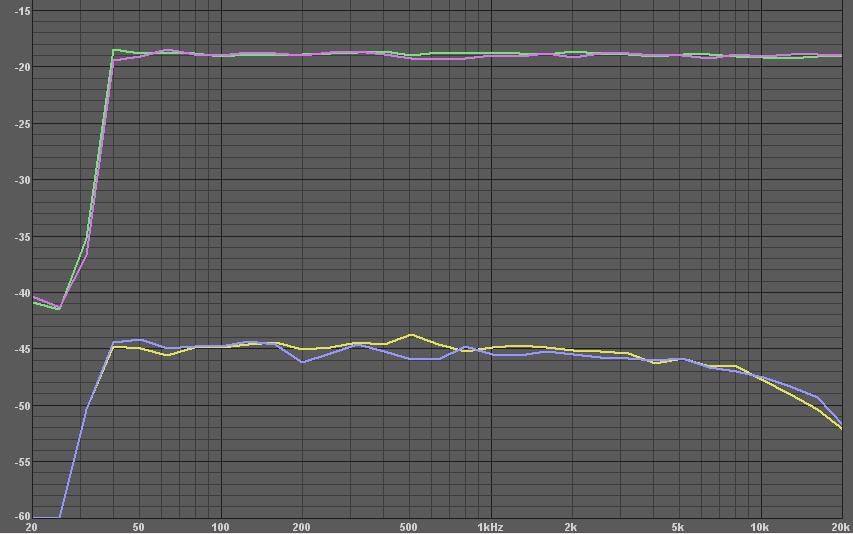The image size is (853, 534).
Task: Click the -45 dB axis label
Action: click(22, 349)
